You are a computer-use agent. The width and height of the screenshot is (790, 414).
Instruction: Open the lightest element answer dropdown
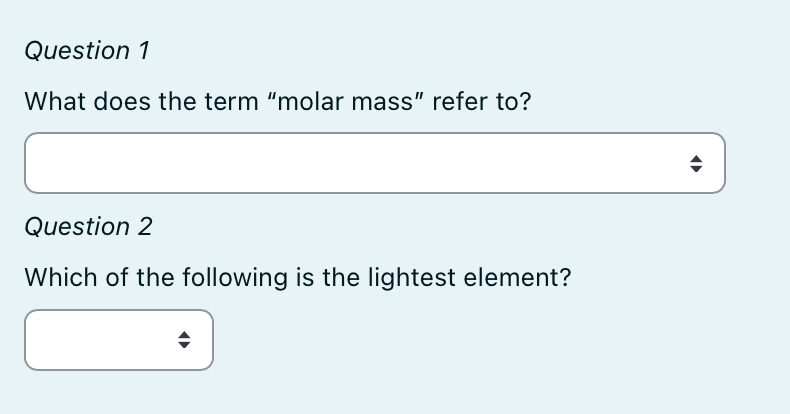pyautogui.click(x=119, y=340)
